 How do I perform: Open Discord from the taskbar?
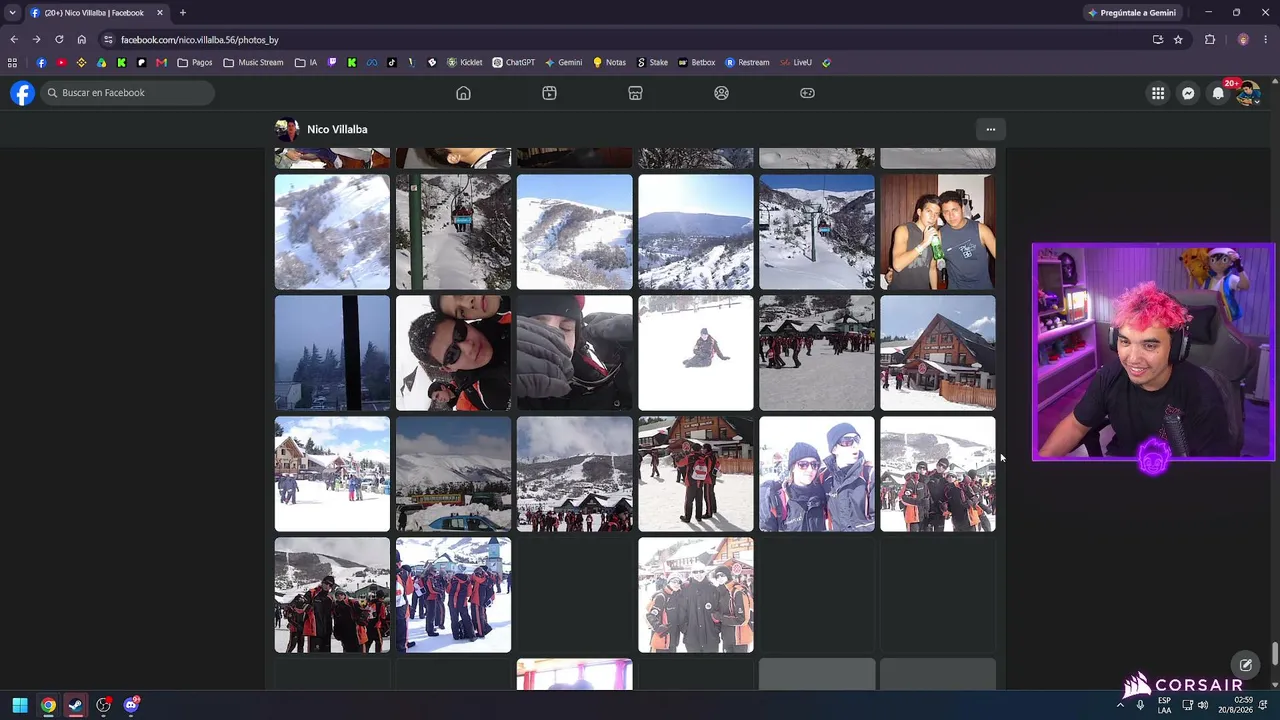pyautogui.click(x=131, y=705)
